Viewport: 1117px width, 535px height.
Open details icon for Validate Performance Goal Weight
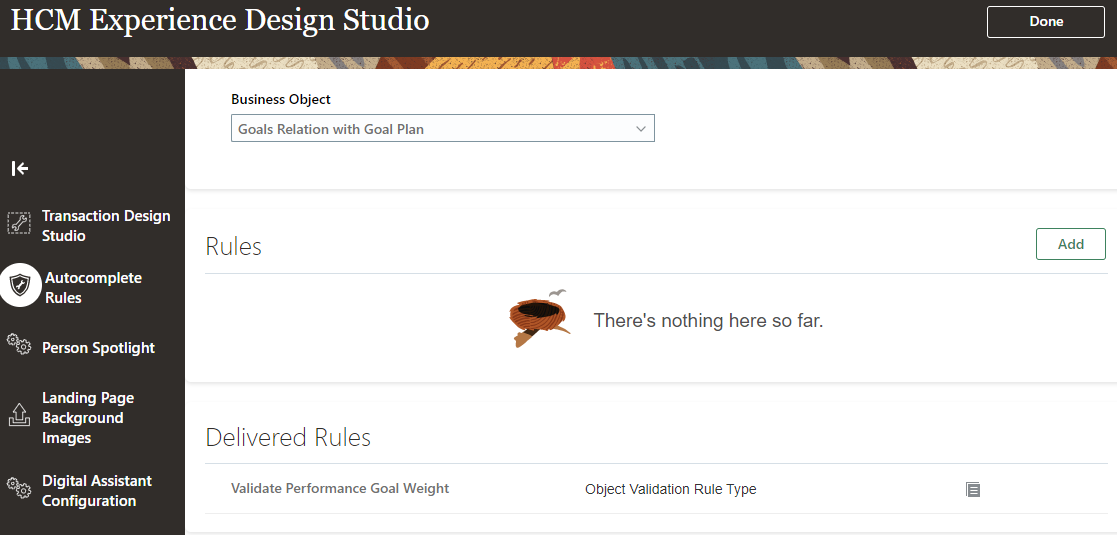pyautogui.click(x=972, y=489)
